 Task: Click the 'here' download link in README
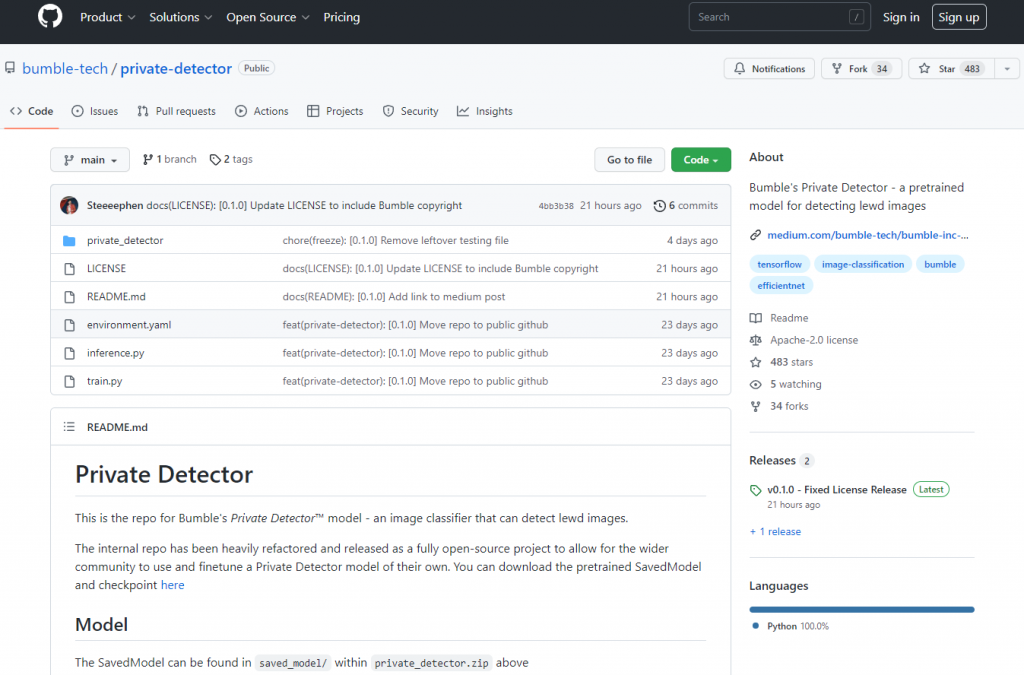172,585
